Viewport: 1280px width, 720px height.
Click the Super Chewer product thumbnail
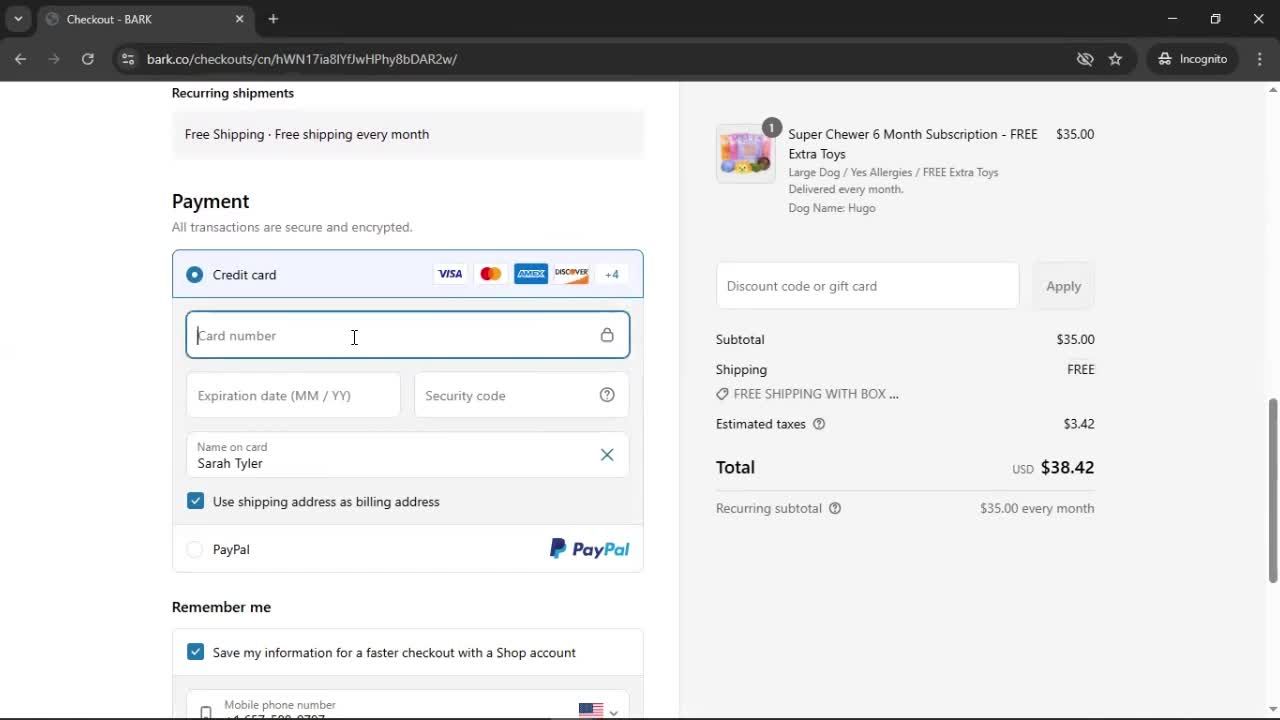(x=745, y=153)
